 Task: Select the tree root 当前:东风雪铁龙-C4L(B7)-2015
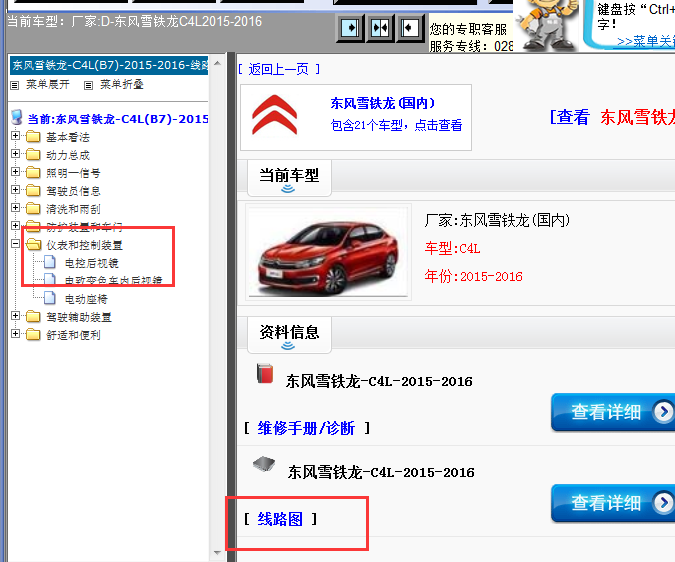point(118,119)
